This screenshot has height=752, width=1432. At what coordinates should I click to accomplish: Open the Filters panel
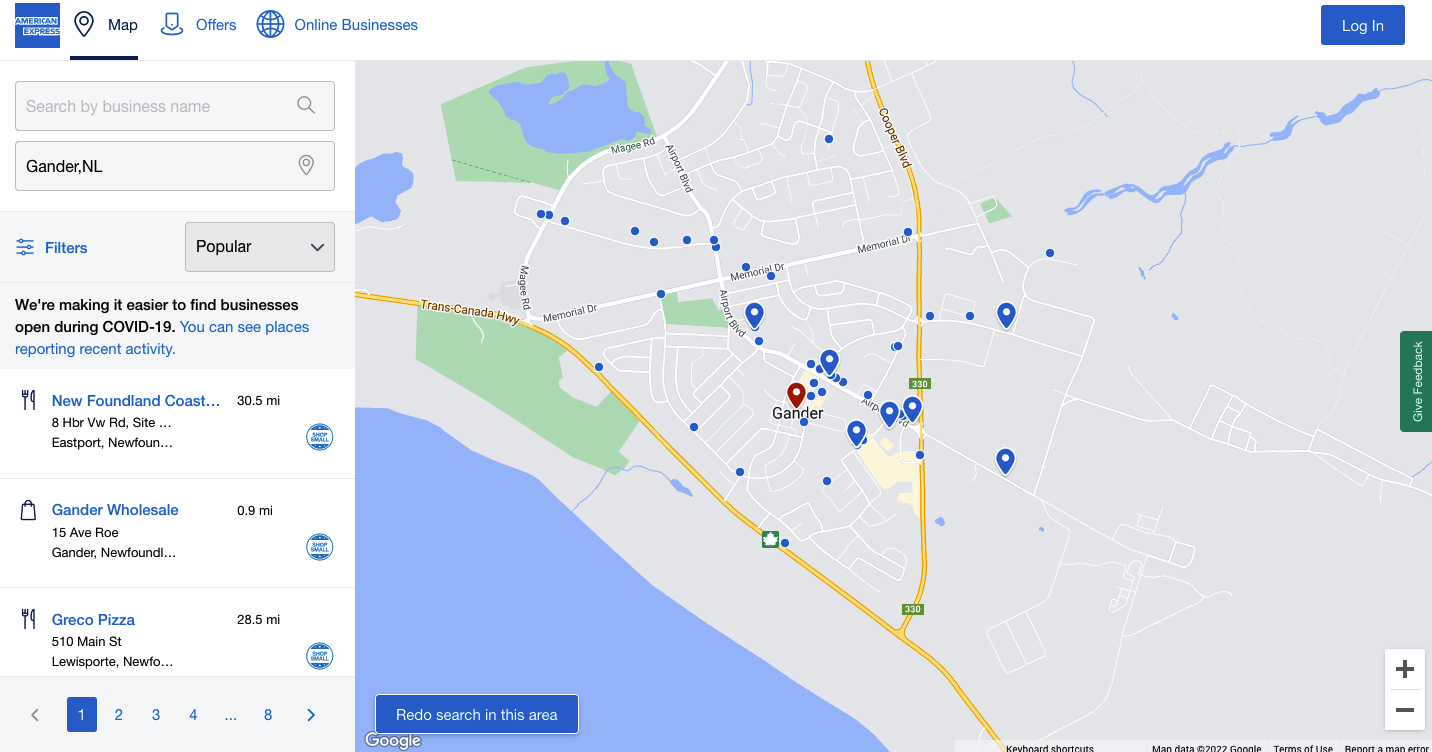pyautogui.click(x=52, y=248)
